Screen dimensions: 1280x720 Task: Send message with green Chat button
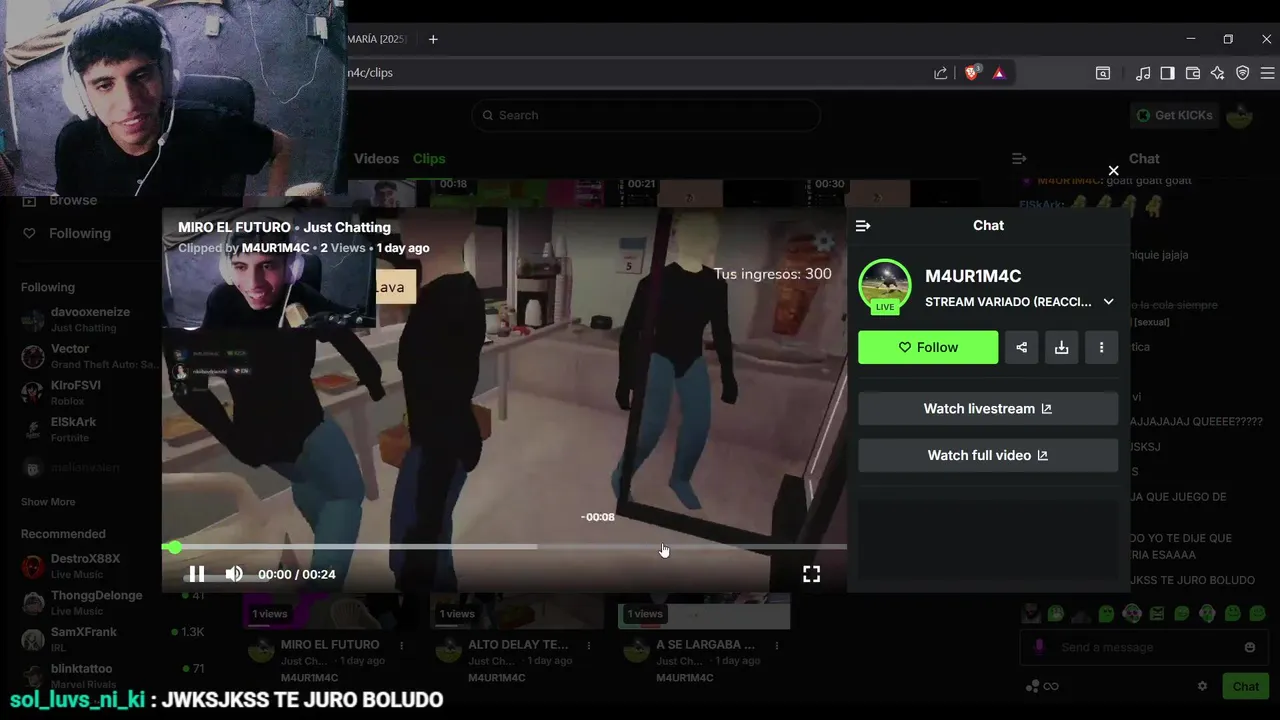pyautogui.click(x=1245, y=686)
